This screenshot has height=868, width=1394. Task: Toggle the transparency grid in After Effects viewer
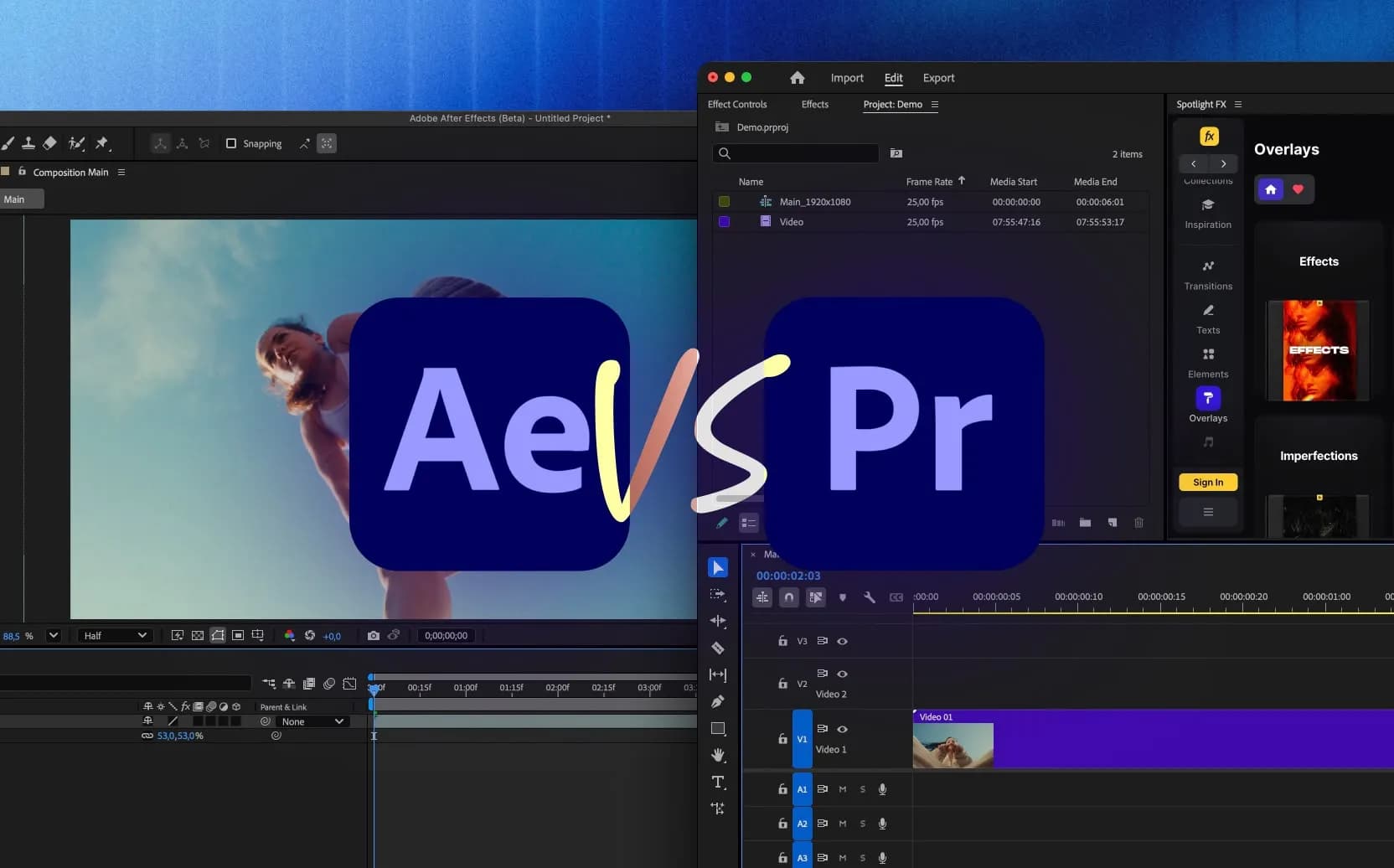click(198, 635)
